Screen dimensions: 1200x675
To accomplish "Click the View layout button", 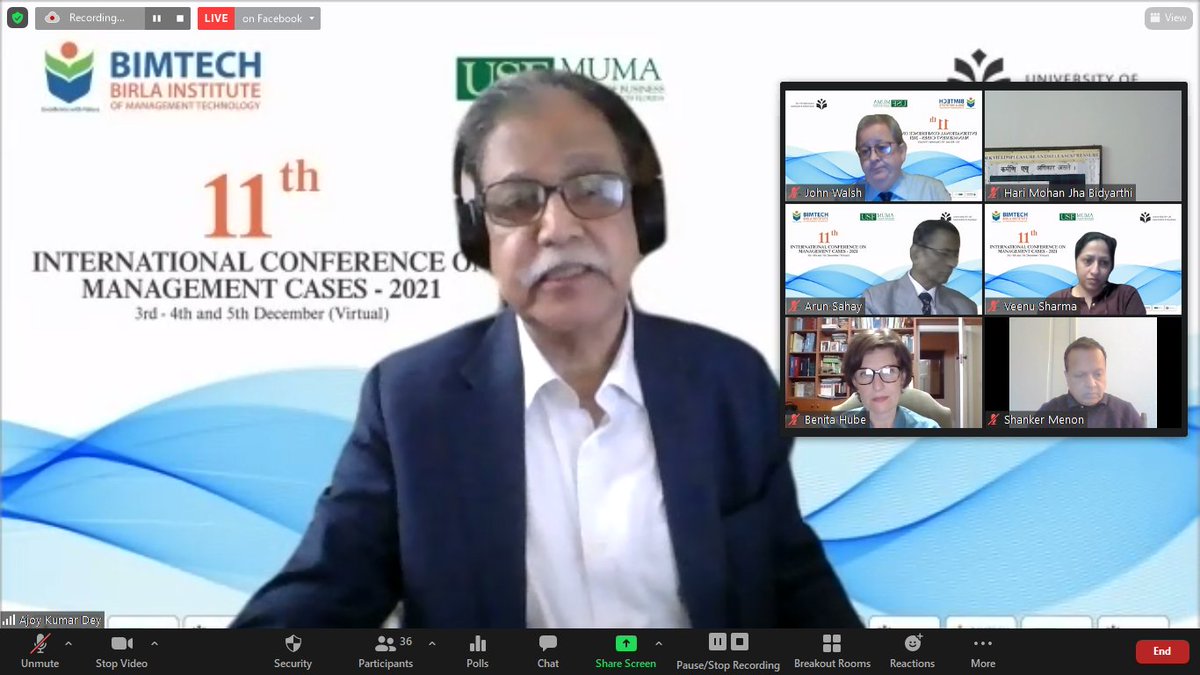I will pos(1167,18).
